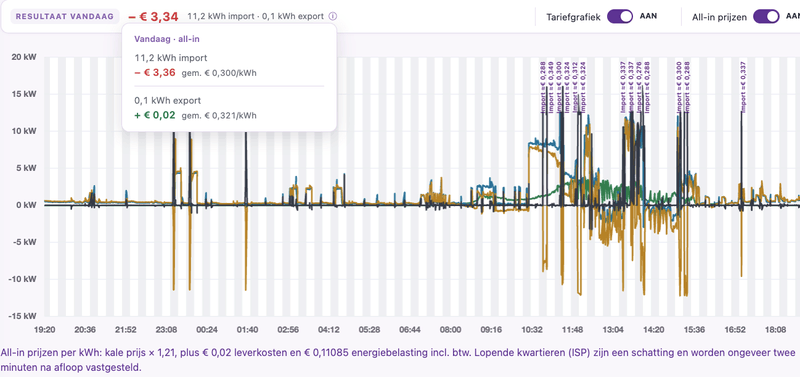Click the 04:12 time axis label
The height and width of the screenshot is (377, 800).
329,330
